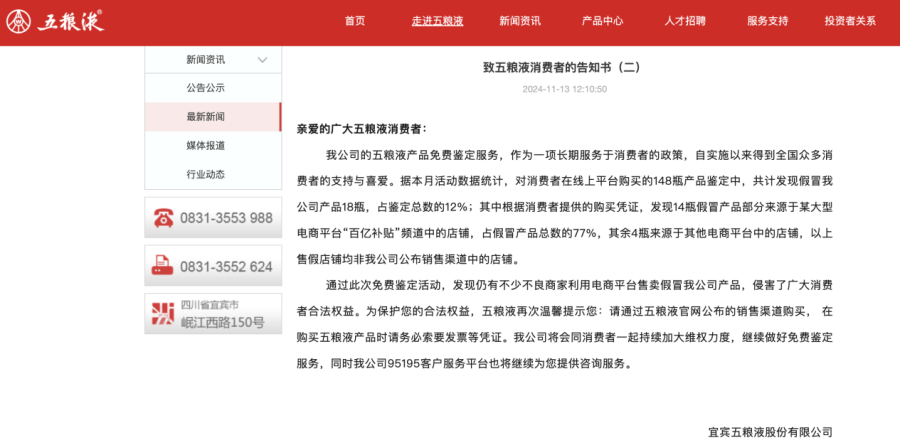900x445 pixels.
Task: Go to 新闻资讯 in the top menu
Action: (x=520, y=21)
